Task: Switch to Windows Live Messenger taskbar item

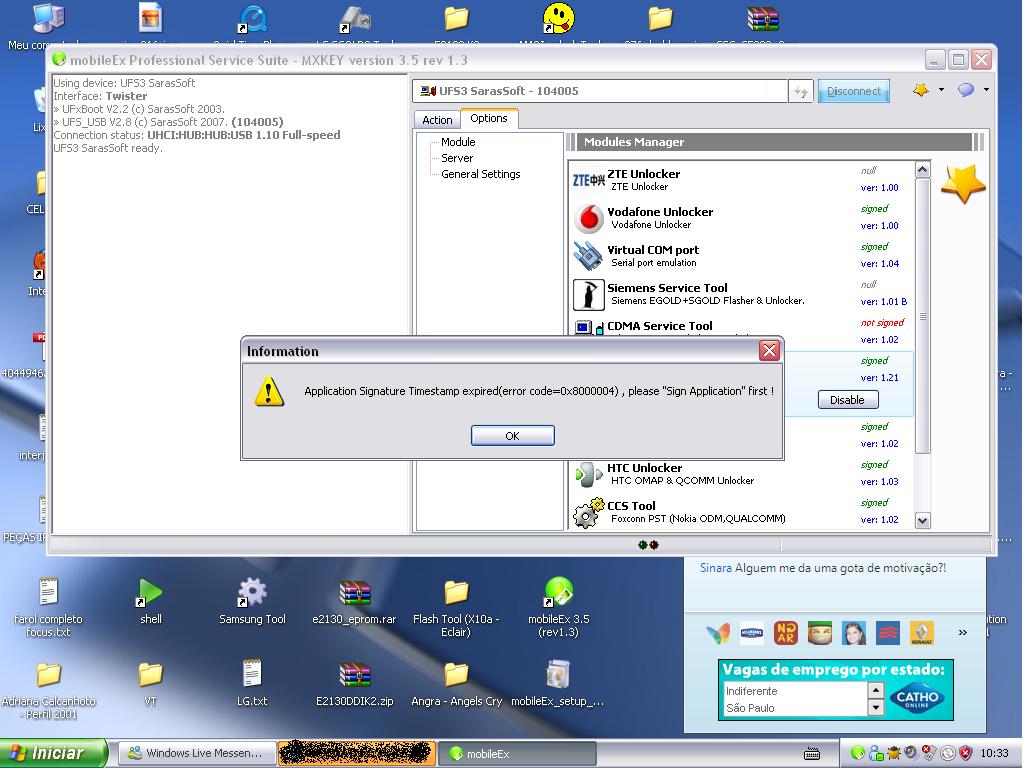Action: click(x=198, y=753)
